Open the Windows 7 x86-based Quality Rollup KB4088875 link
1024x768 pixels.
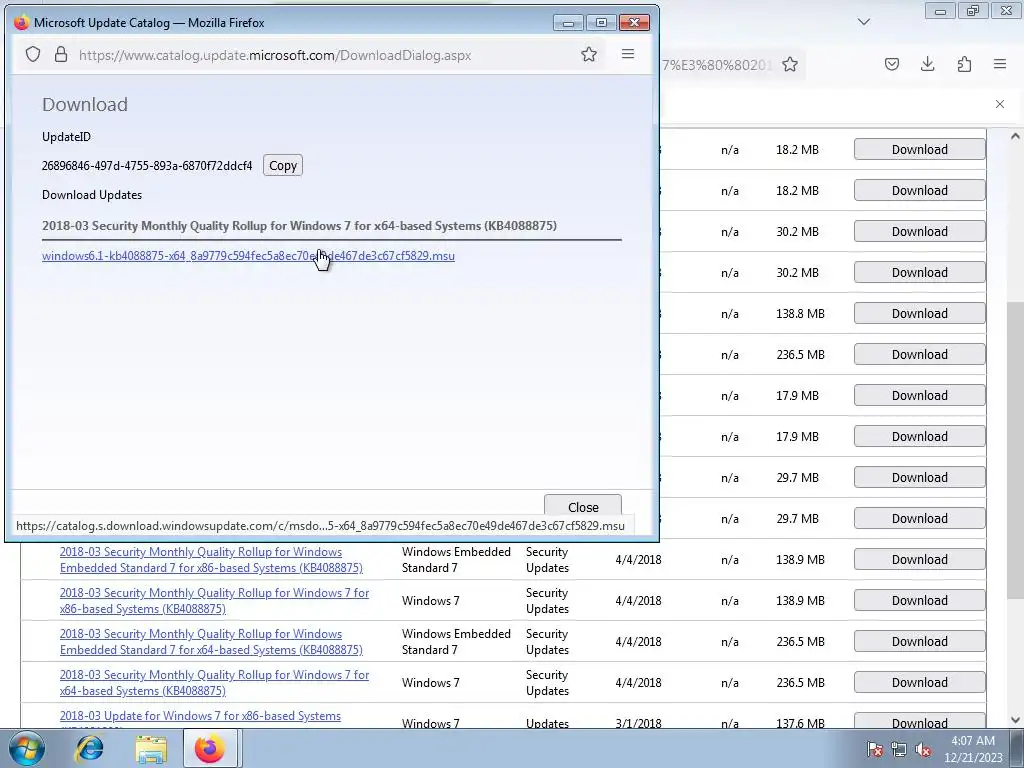coord(214,601)
